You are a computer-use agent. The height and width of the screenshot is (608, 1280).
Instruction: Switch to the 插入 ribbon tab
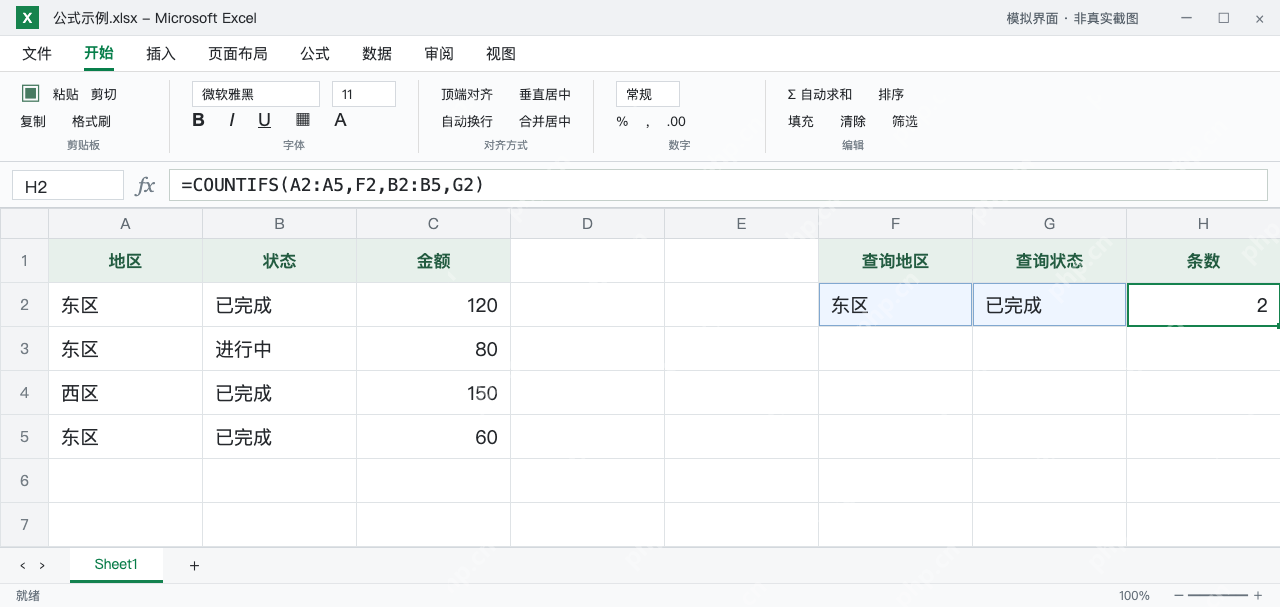tap(161, 54)
